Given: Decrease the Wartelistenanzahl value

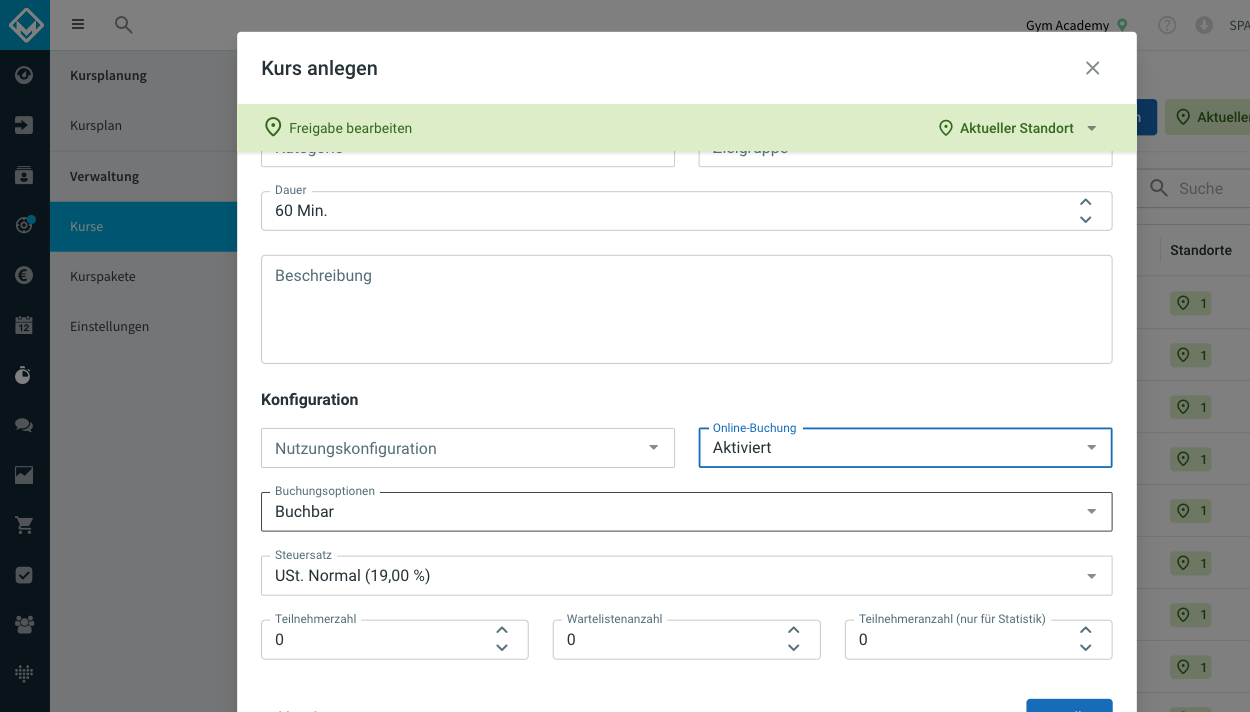Looking at the screenshot, I should (x=793, y=647).
